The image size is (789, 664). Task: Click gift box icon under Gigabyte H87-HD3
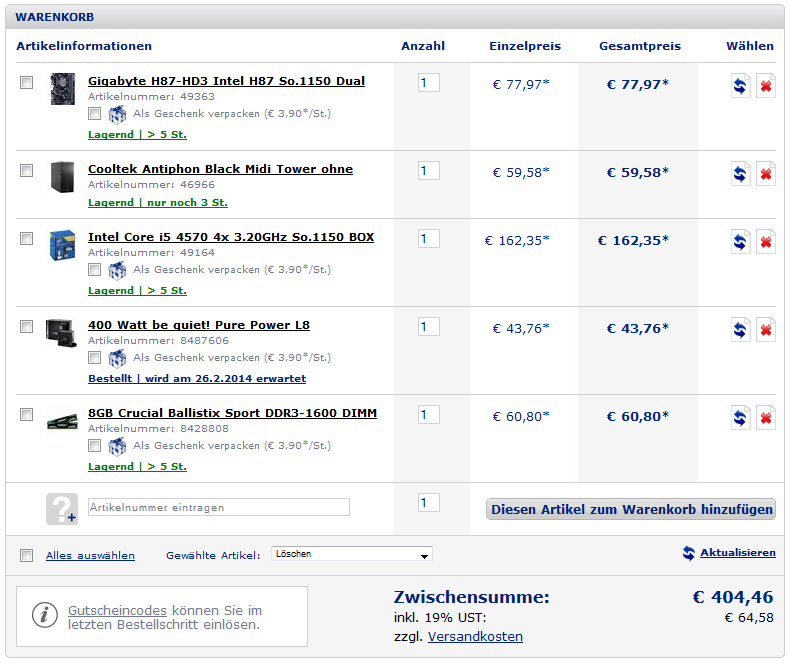117,114
